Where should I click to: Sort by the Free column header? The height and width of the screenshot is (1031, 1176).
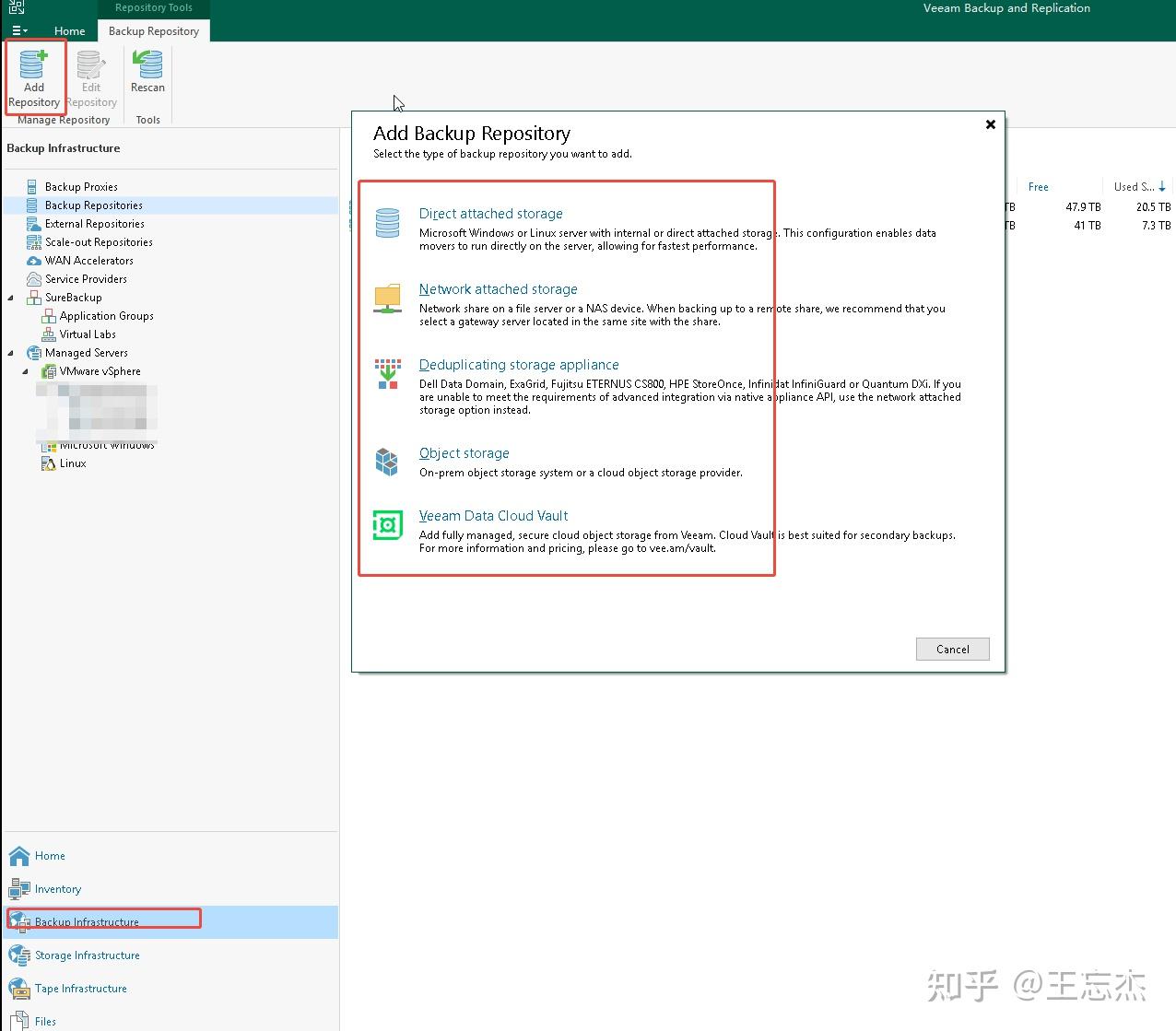click(x=1038, y=187)
